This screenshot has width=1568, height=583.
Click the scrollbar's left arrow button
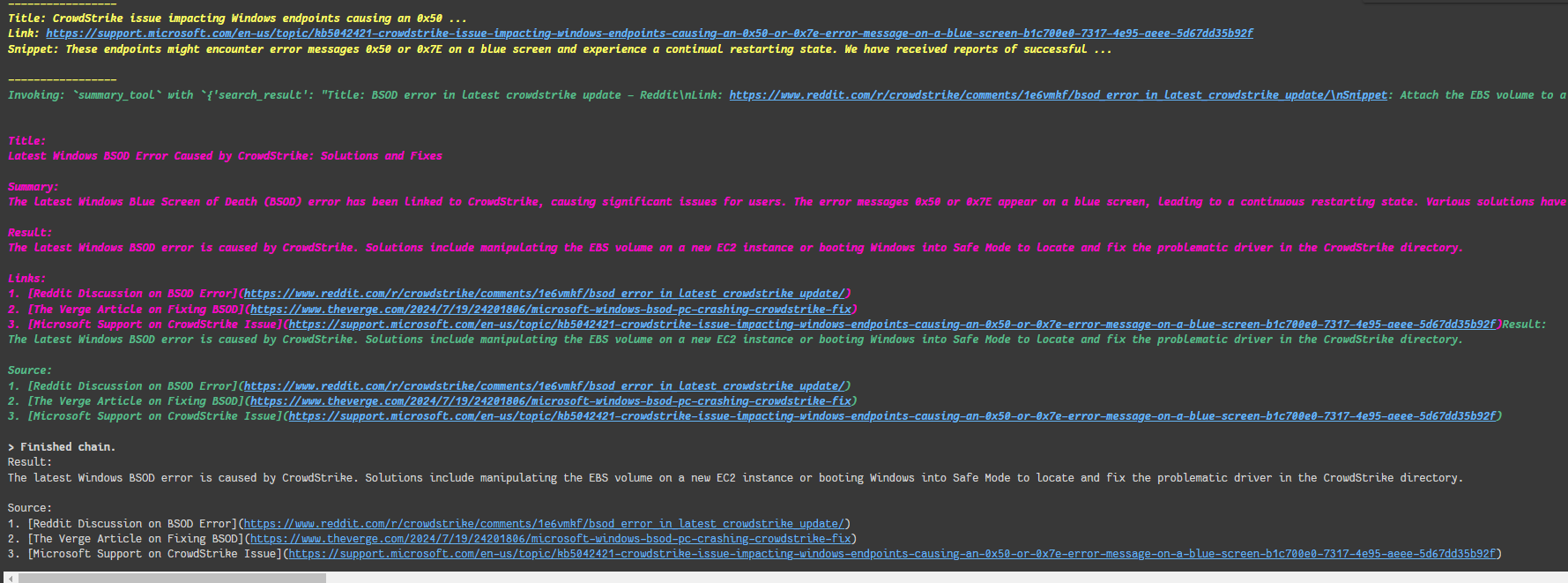click(11, 578)
